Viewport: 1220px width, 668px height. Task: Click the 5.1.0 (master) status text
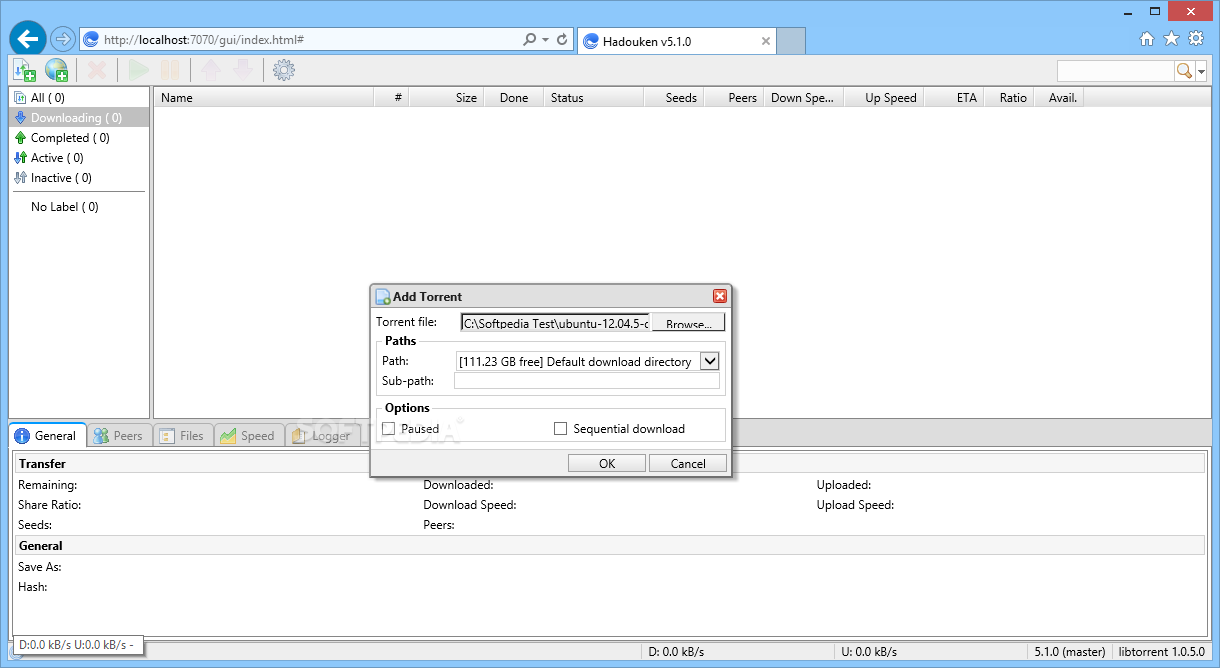[x=1069, y=652]
